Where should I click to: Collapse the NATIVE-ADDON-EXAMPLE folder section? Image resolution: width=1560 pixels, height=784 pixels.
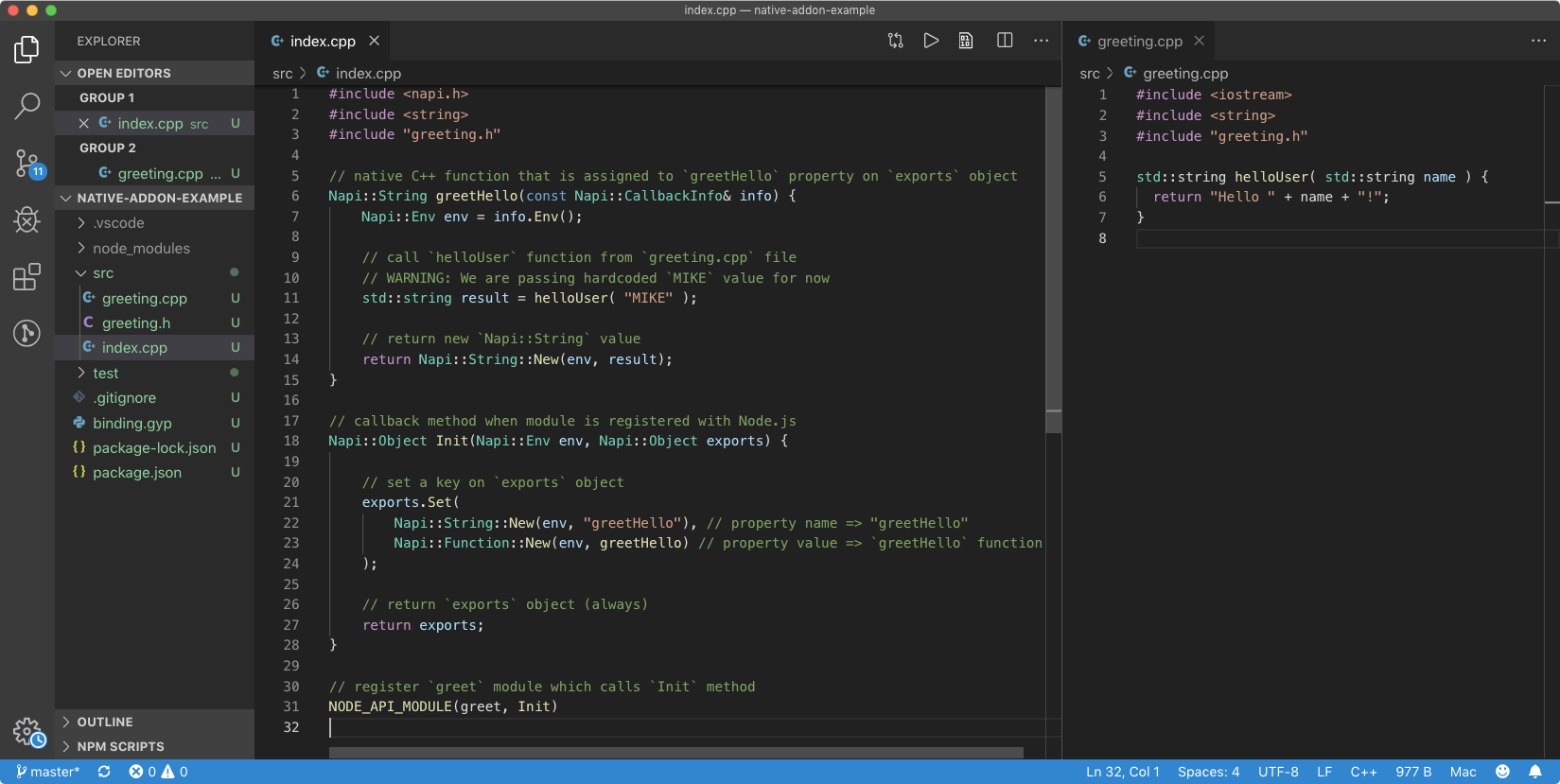point(154,198)
